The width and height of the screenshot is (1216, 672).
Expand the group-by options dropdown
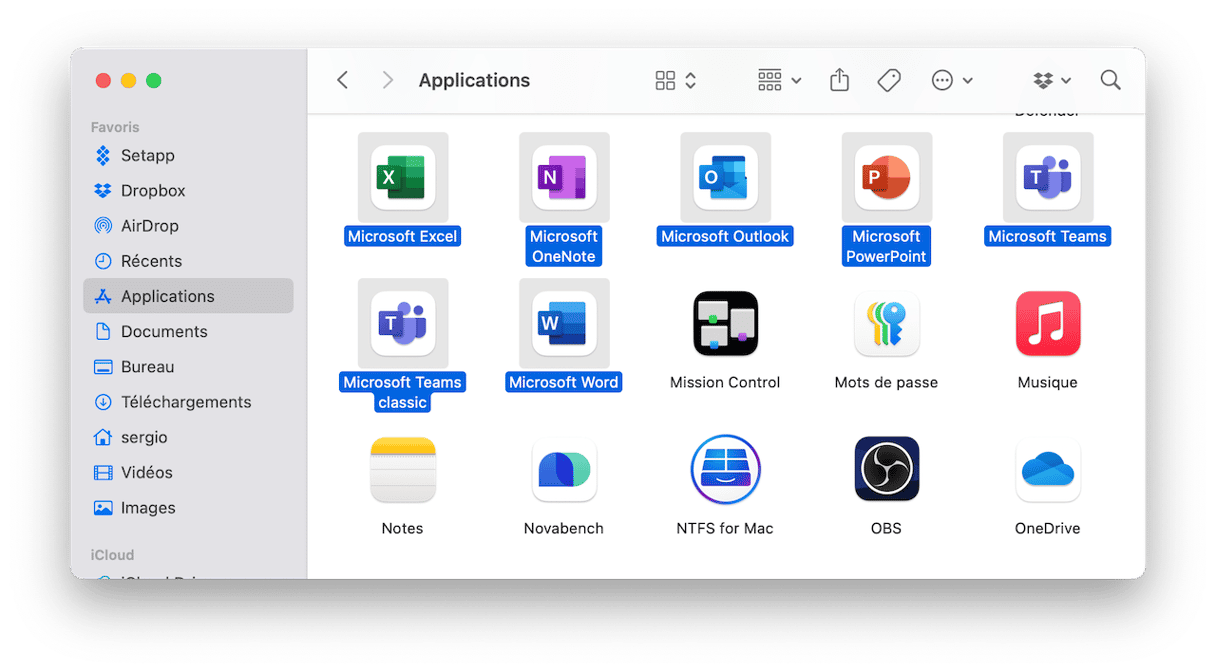[x=780, y=81]
